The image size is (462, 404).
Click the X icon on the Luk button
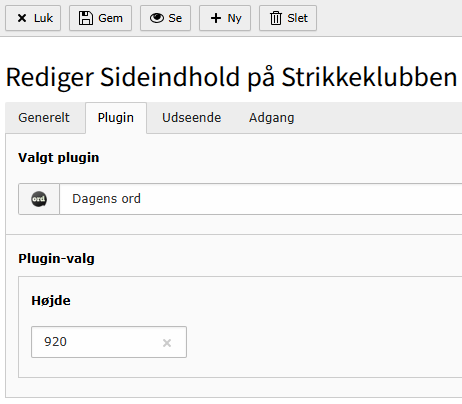pos(22,18)
